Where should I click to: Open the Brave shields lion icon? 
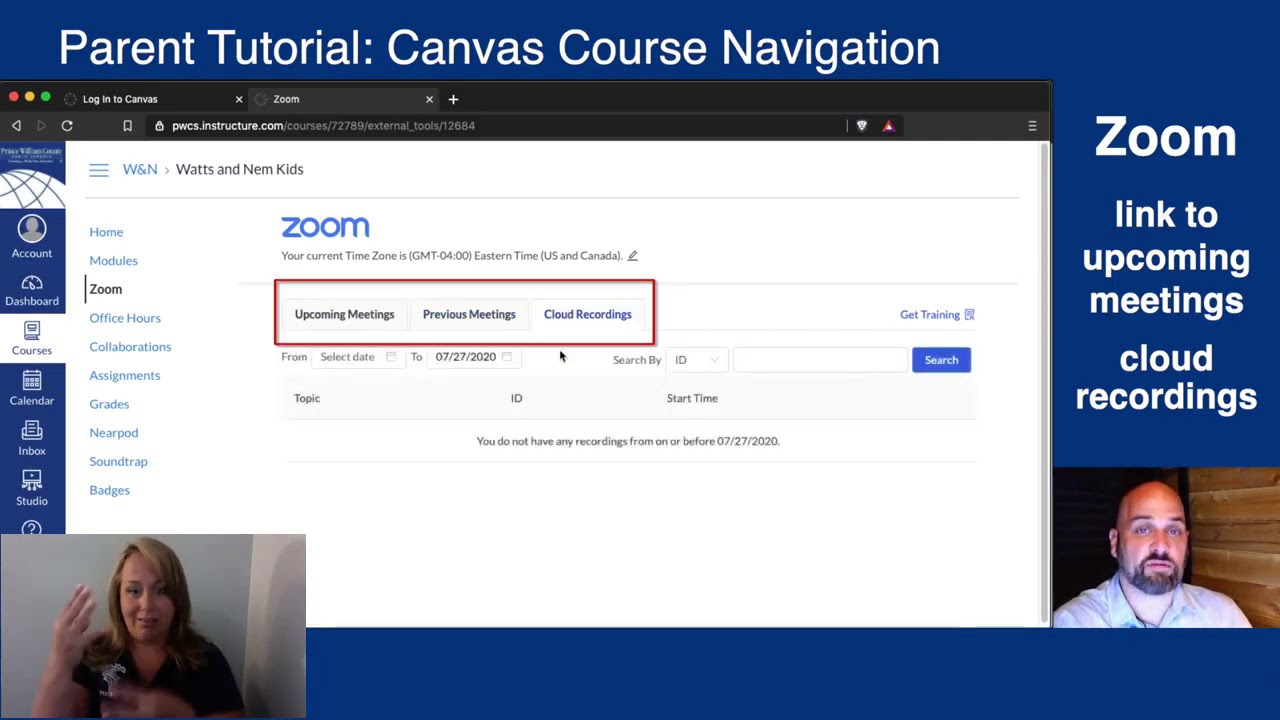coord(862,126)
